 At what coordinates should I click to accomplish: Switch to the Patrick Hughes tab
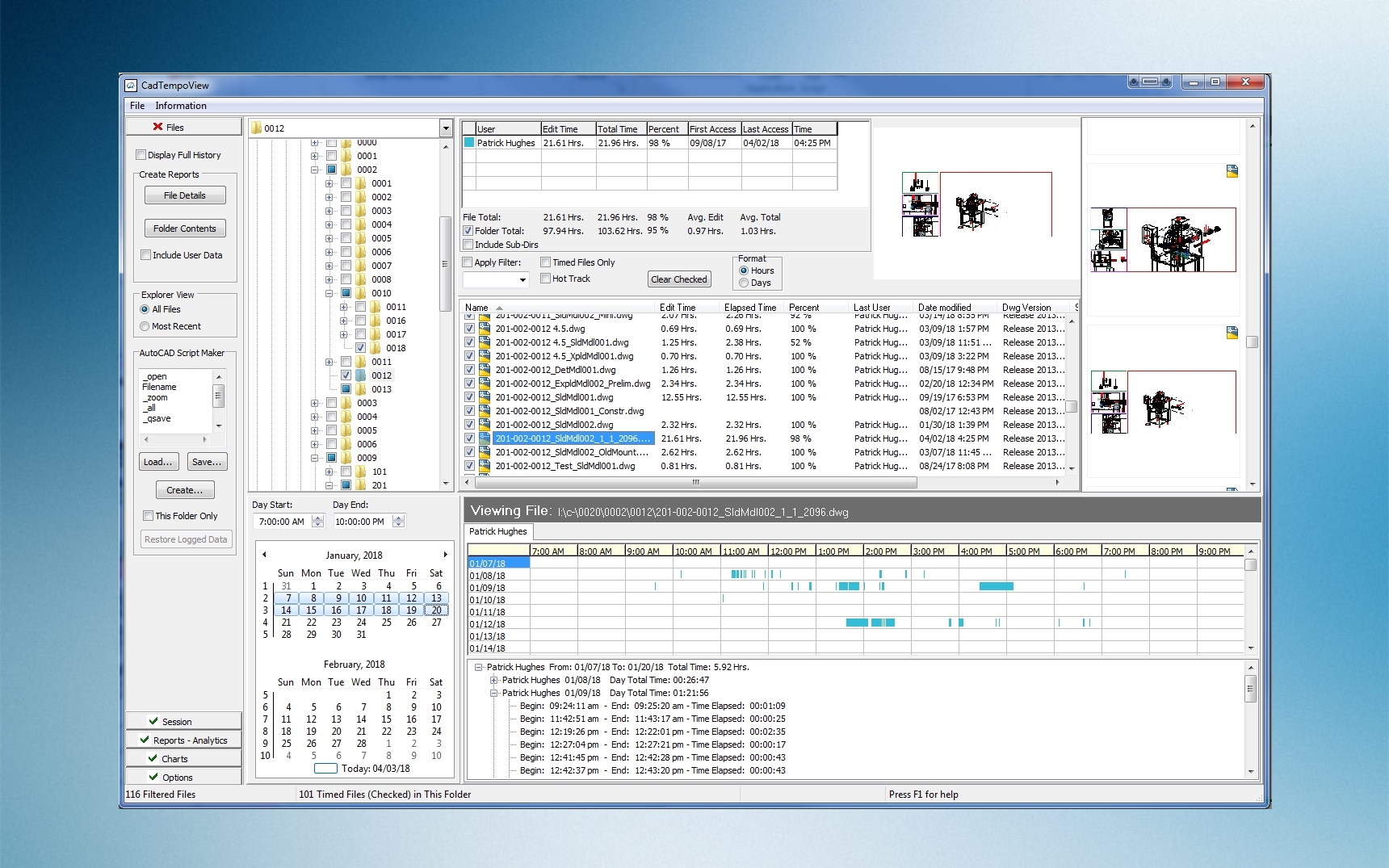tap(498, 531)
